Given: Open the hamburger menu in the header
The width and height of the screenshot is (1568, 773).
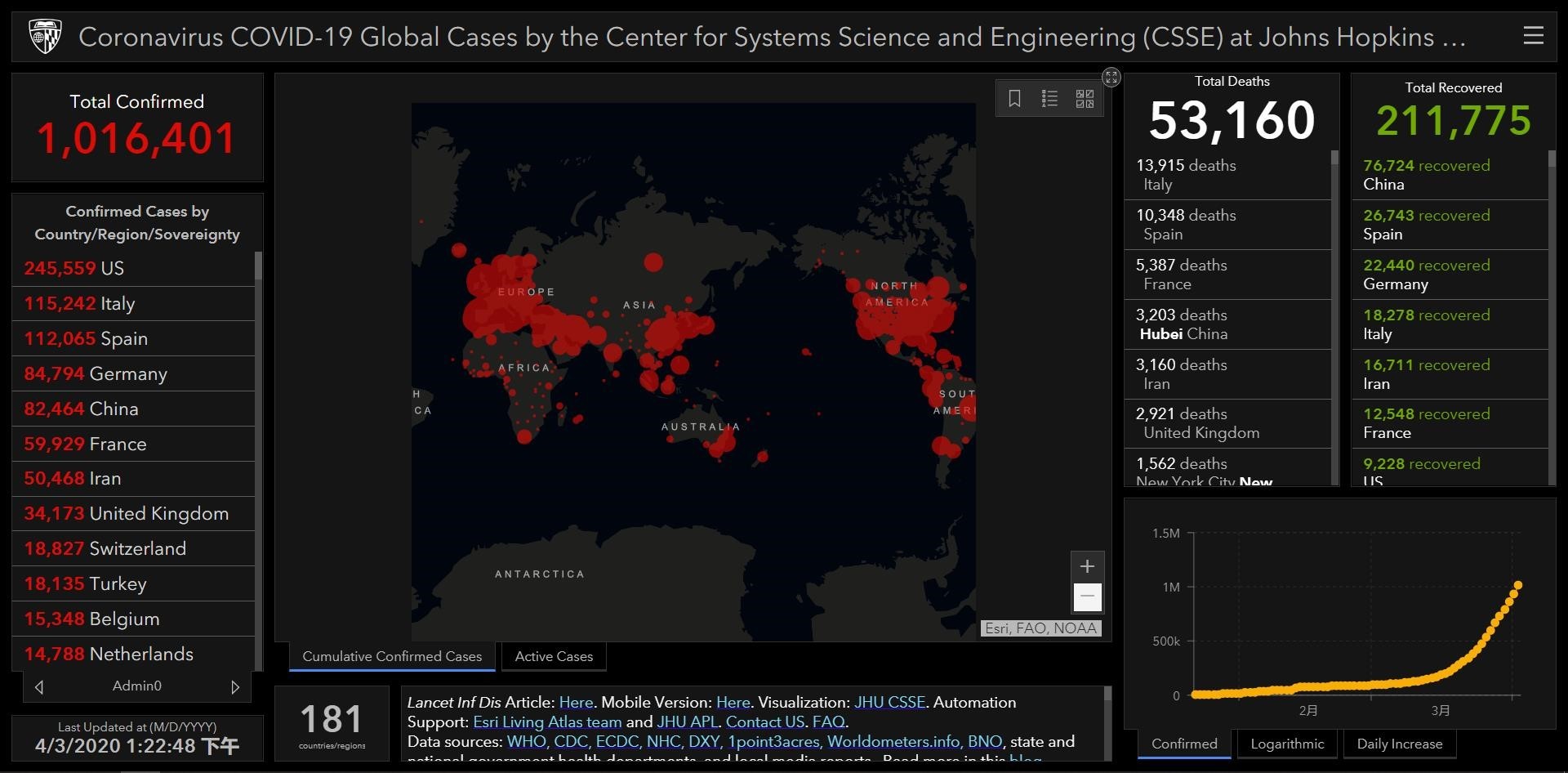Looking at the screenshot, I should [x=1533, y=35].
